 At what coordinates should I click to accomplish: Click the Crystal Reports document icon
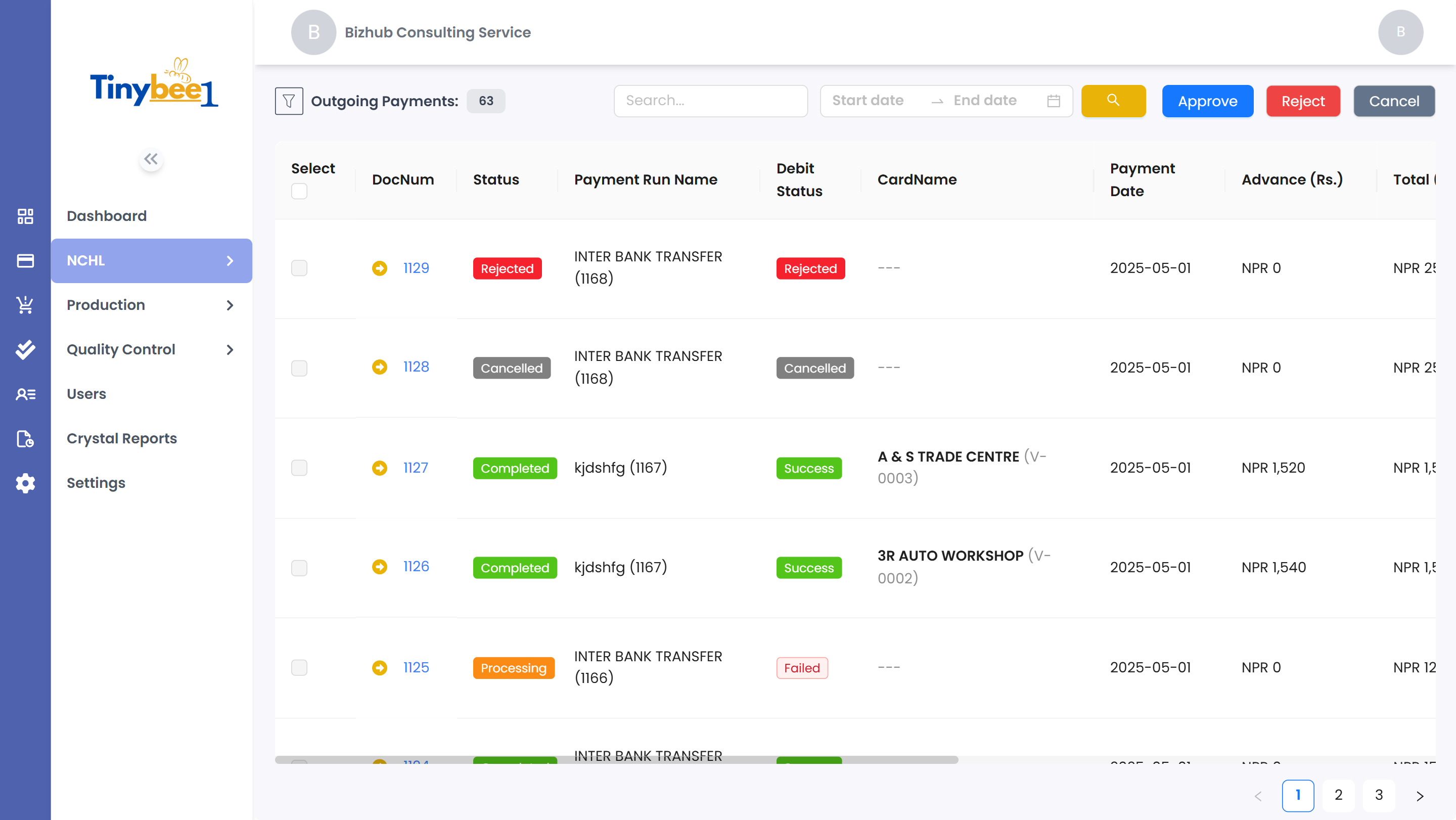point(25,438)
